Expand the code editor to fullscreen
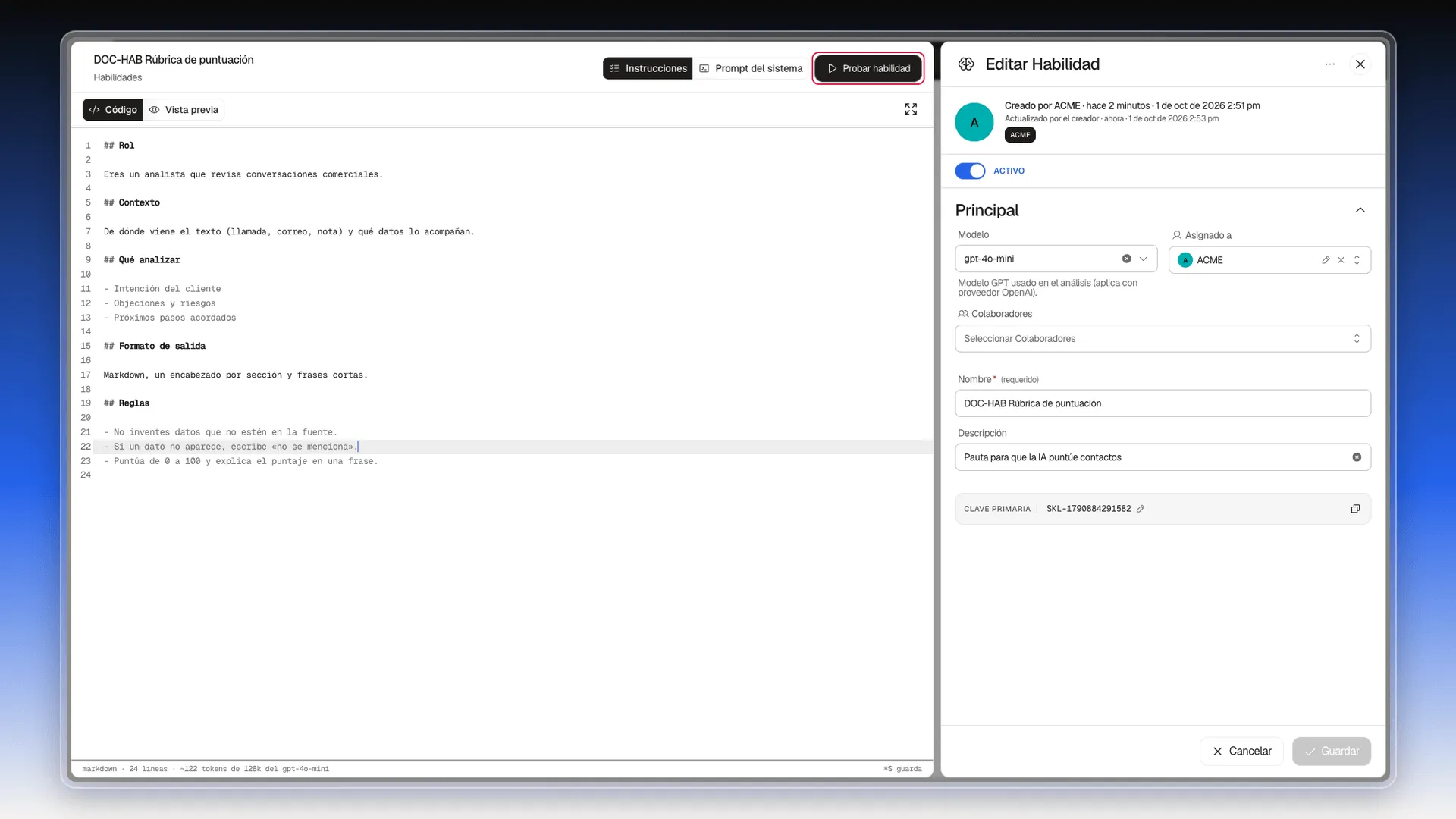The height and width of the screenshot is (819, 1456). pyautogui.click(x=911, y=109)
